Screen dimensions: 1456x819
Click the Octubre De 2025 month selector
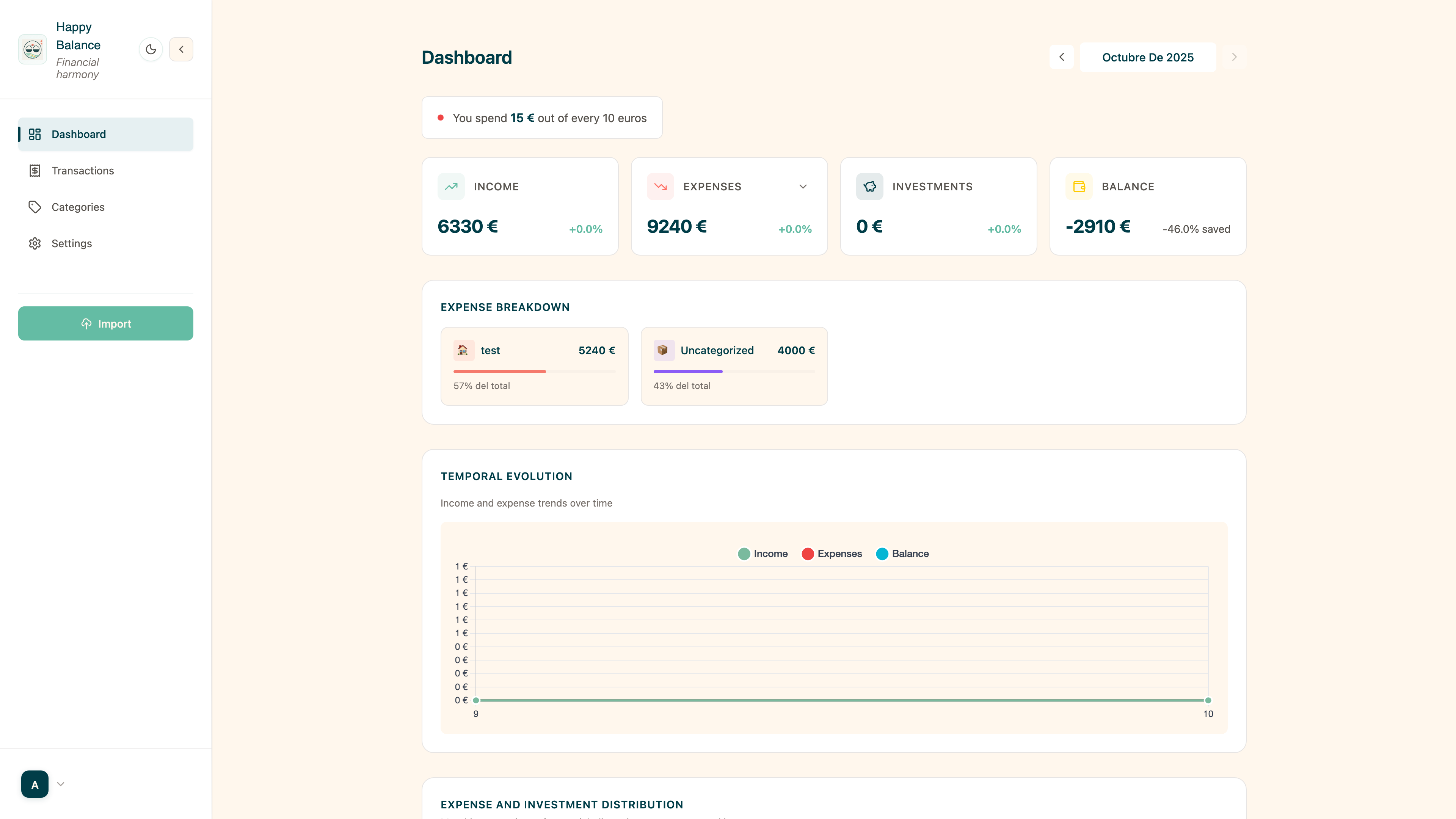(1148, 57)
